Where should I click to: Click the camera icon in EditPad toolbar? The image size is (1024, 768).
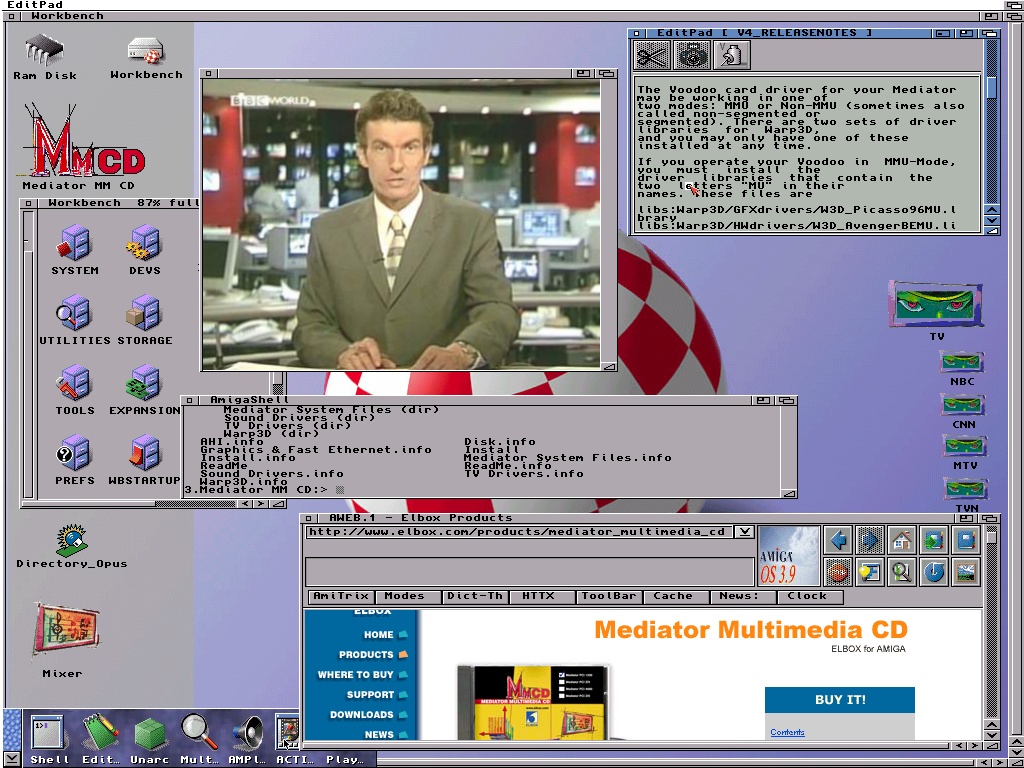coord(692,55)
